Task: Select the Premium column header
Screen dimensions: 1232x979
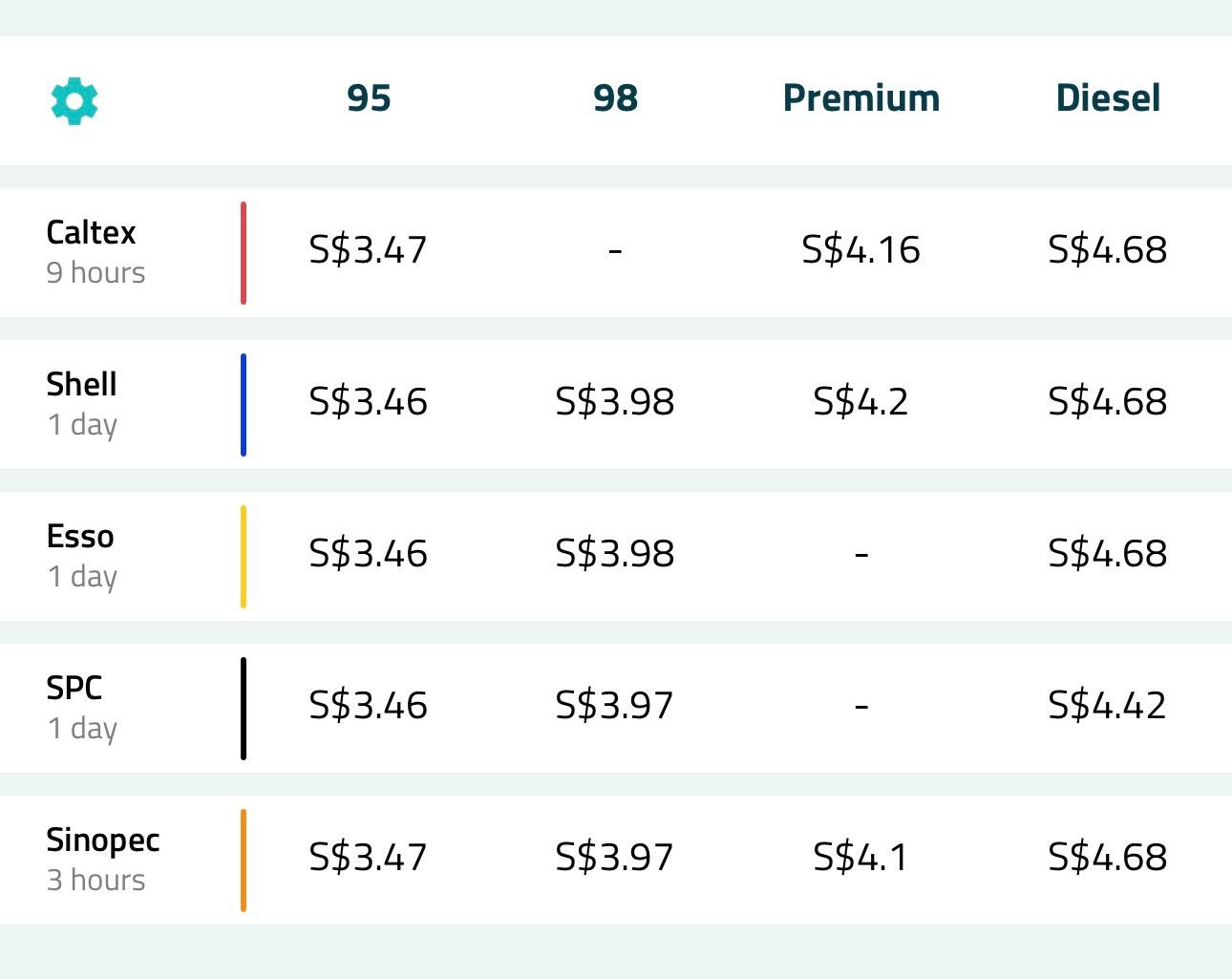Action: pyautogui.click(x=860, y=98)
